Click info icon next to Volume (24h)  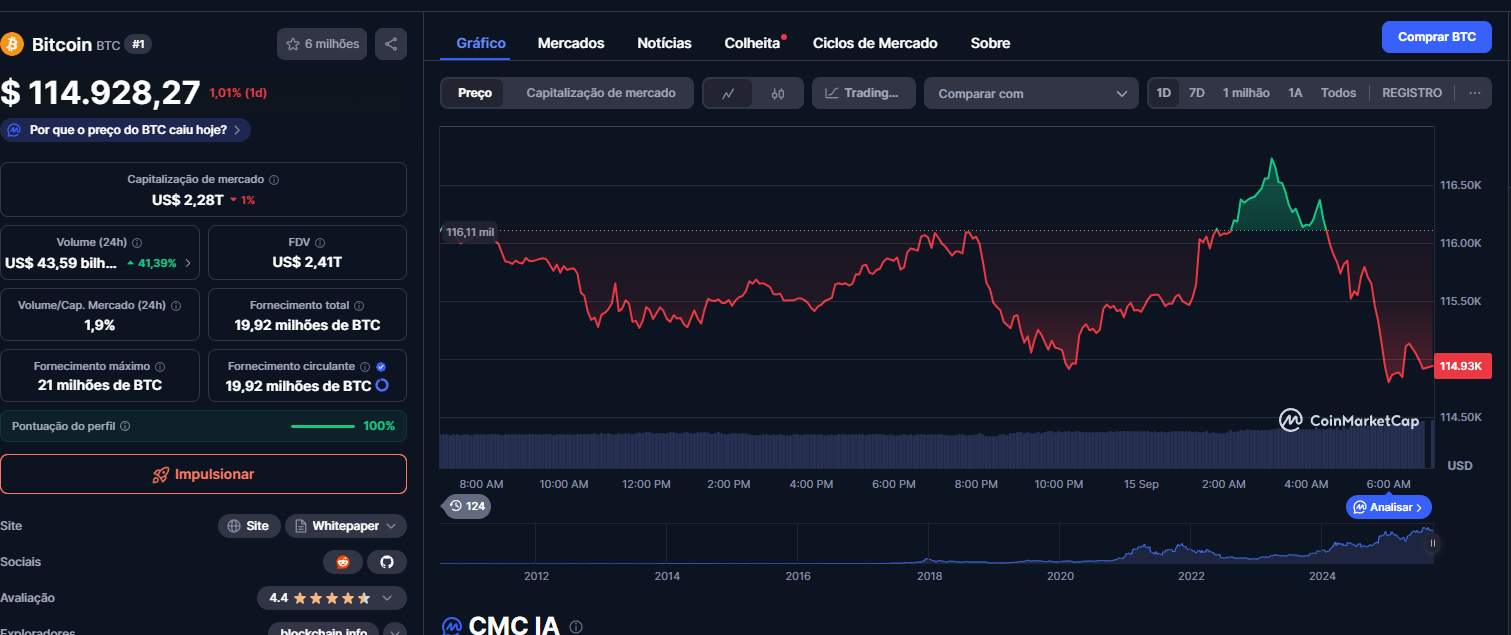click(137, 243)
